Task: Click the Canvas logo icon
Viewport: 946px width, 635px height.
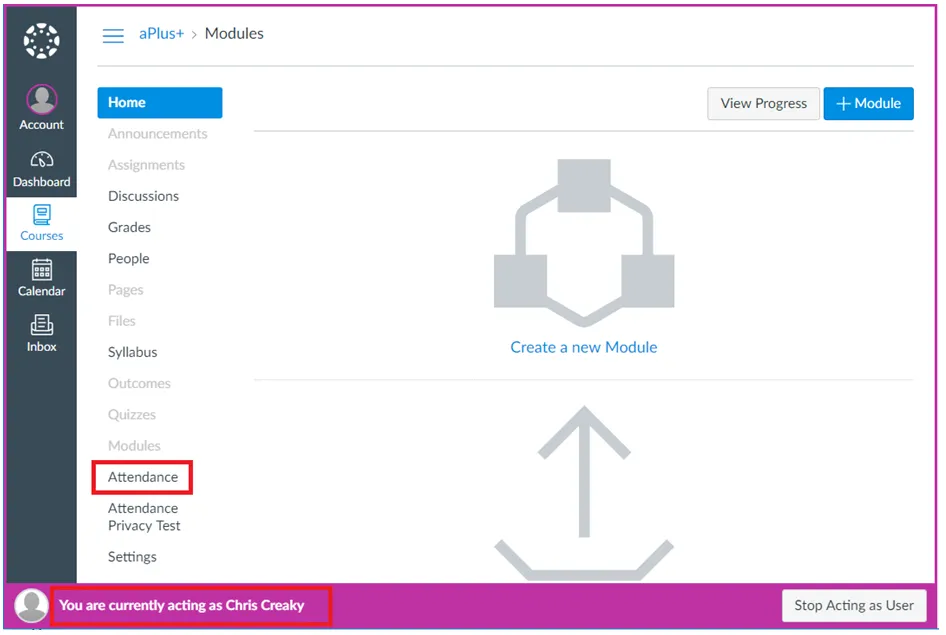Action: click(x=41, y=41)
